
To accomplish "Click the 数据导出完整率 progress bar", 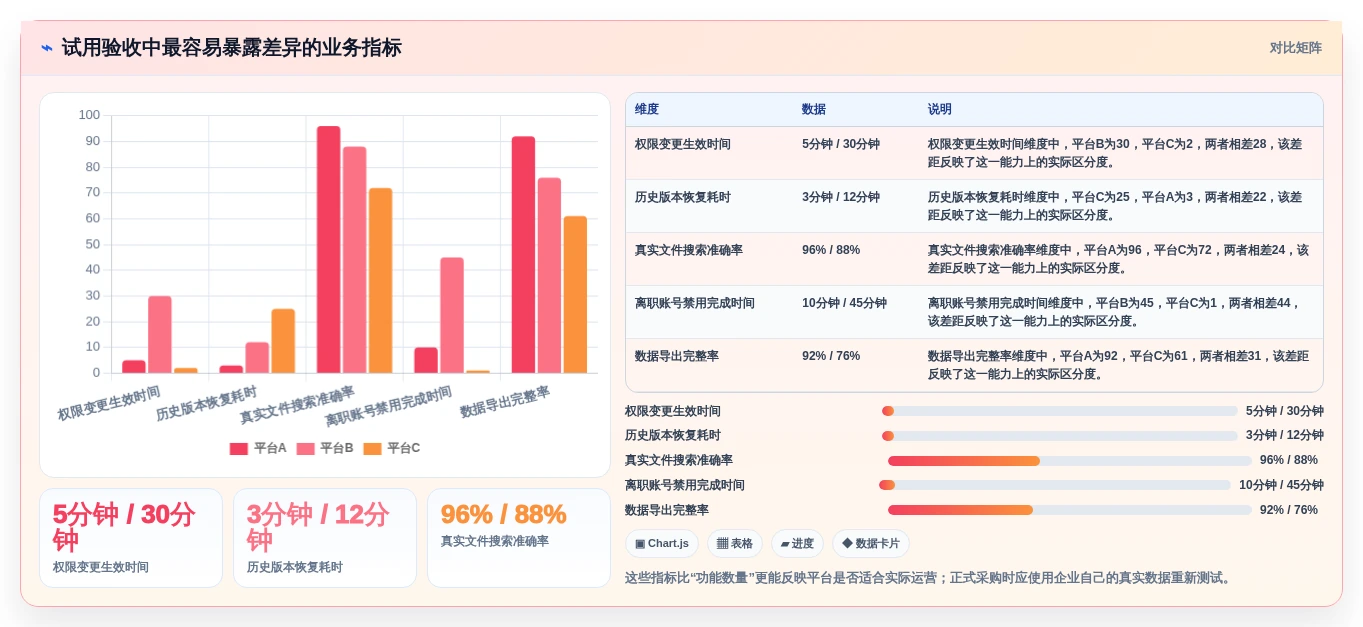I will 1070,510.
